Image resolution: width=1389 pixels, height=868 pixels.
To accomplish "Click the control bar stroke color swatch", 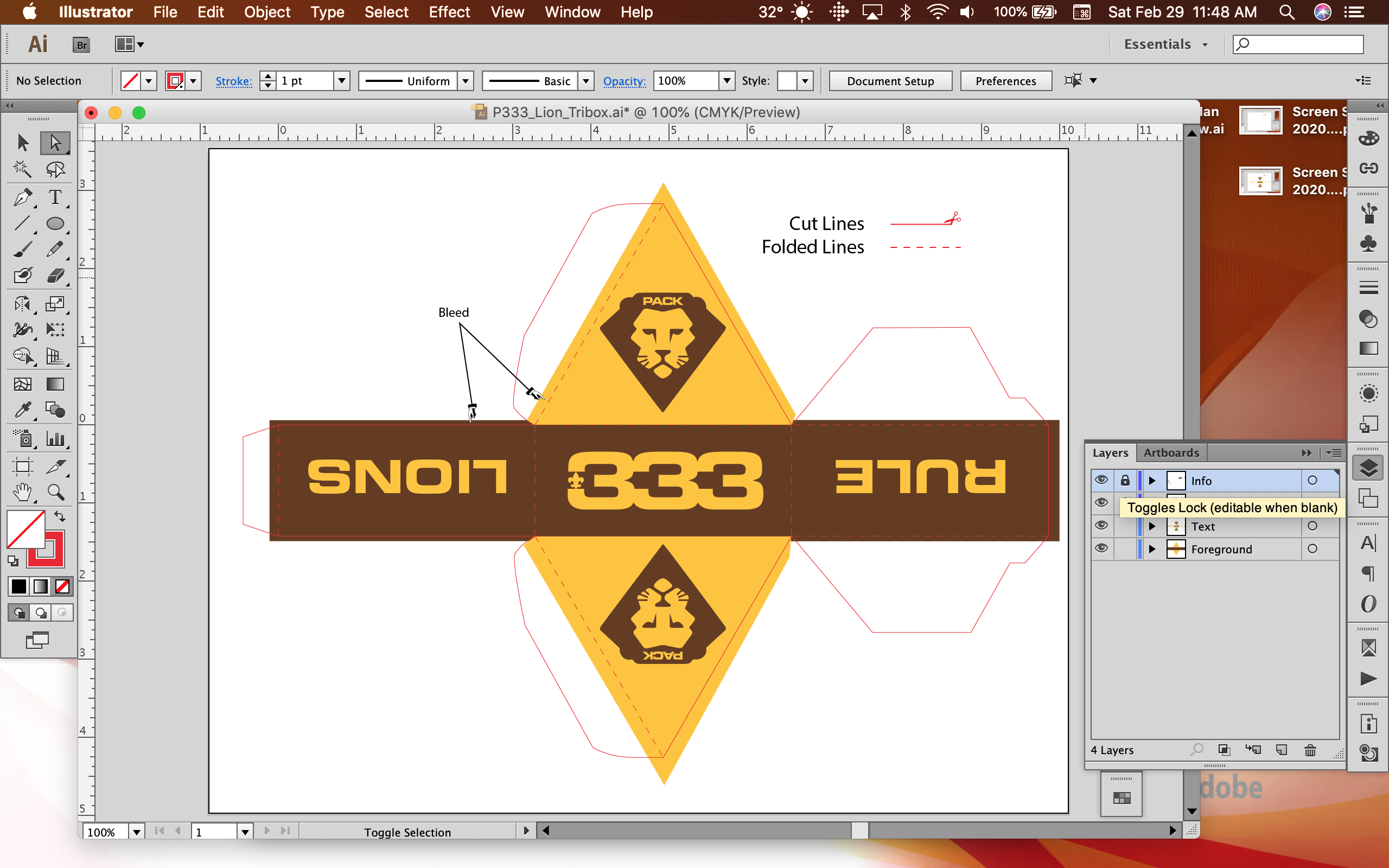I will point(175,81).
